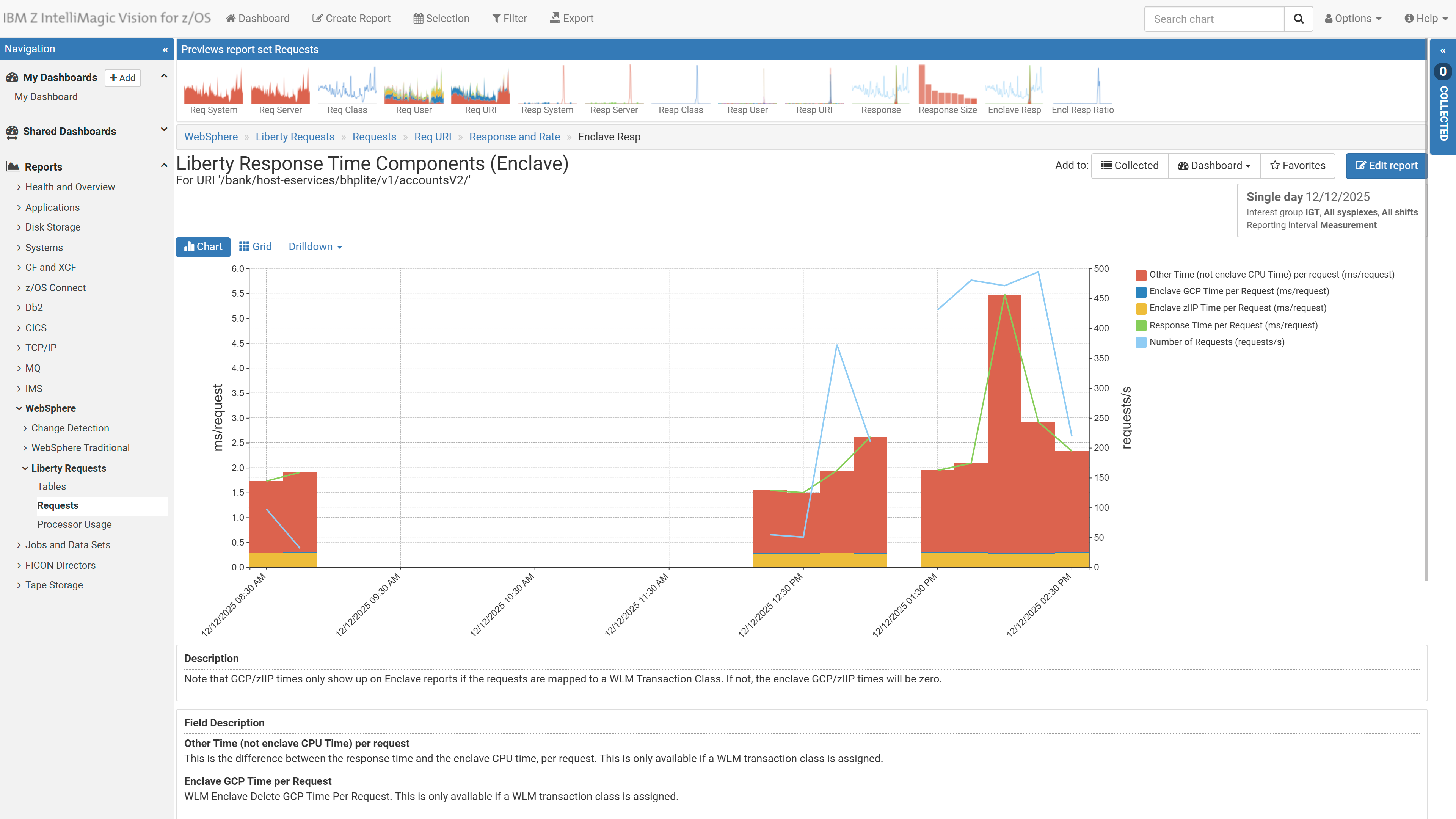The width and height of the screenshot is (1456, 819).
Task: Expand the CICS tree item
Action: (x=36, y=328)
